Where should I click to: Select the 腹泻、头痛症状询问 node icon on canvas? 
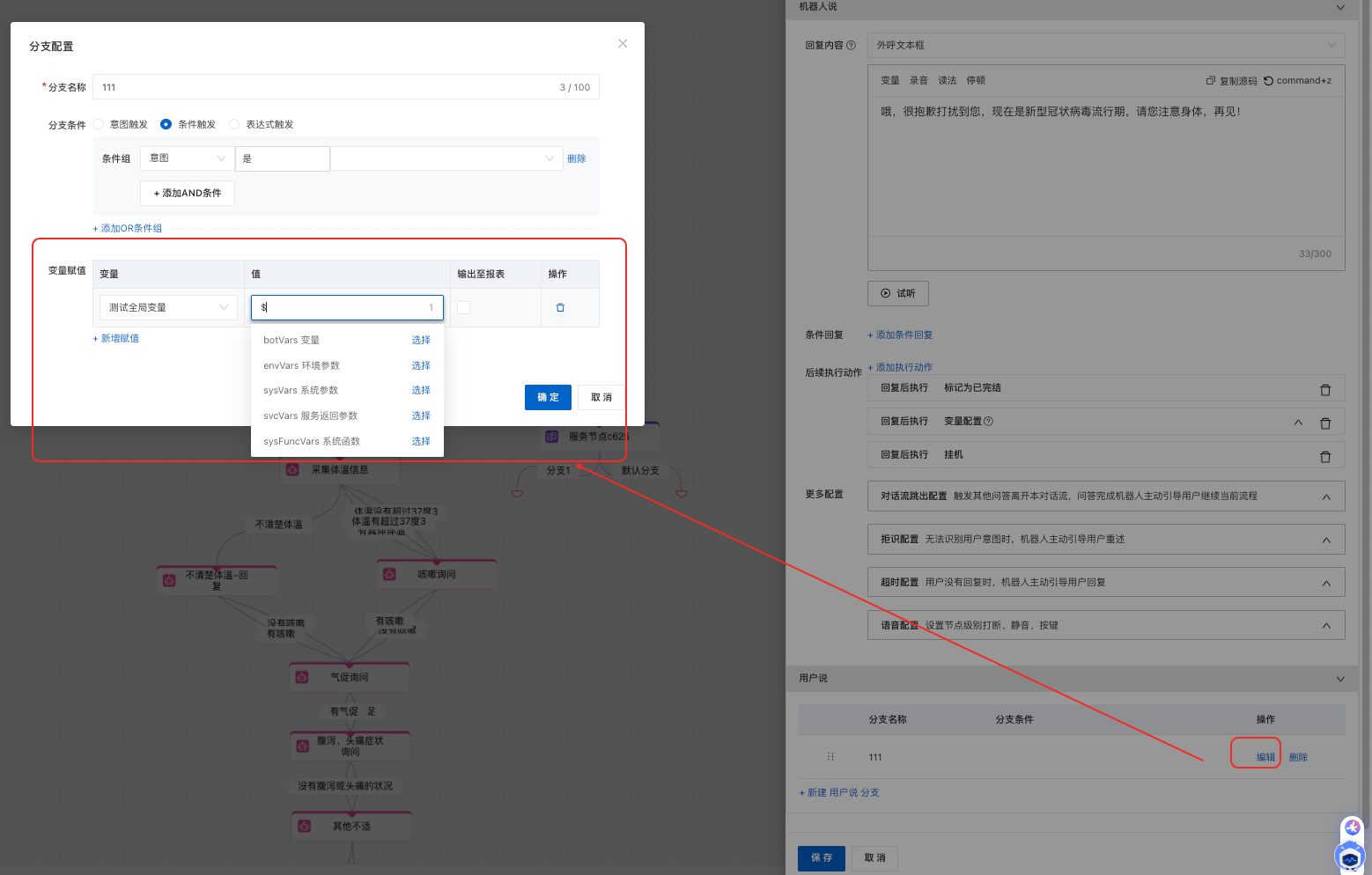[302, 746]
